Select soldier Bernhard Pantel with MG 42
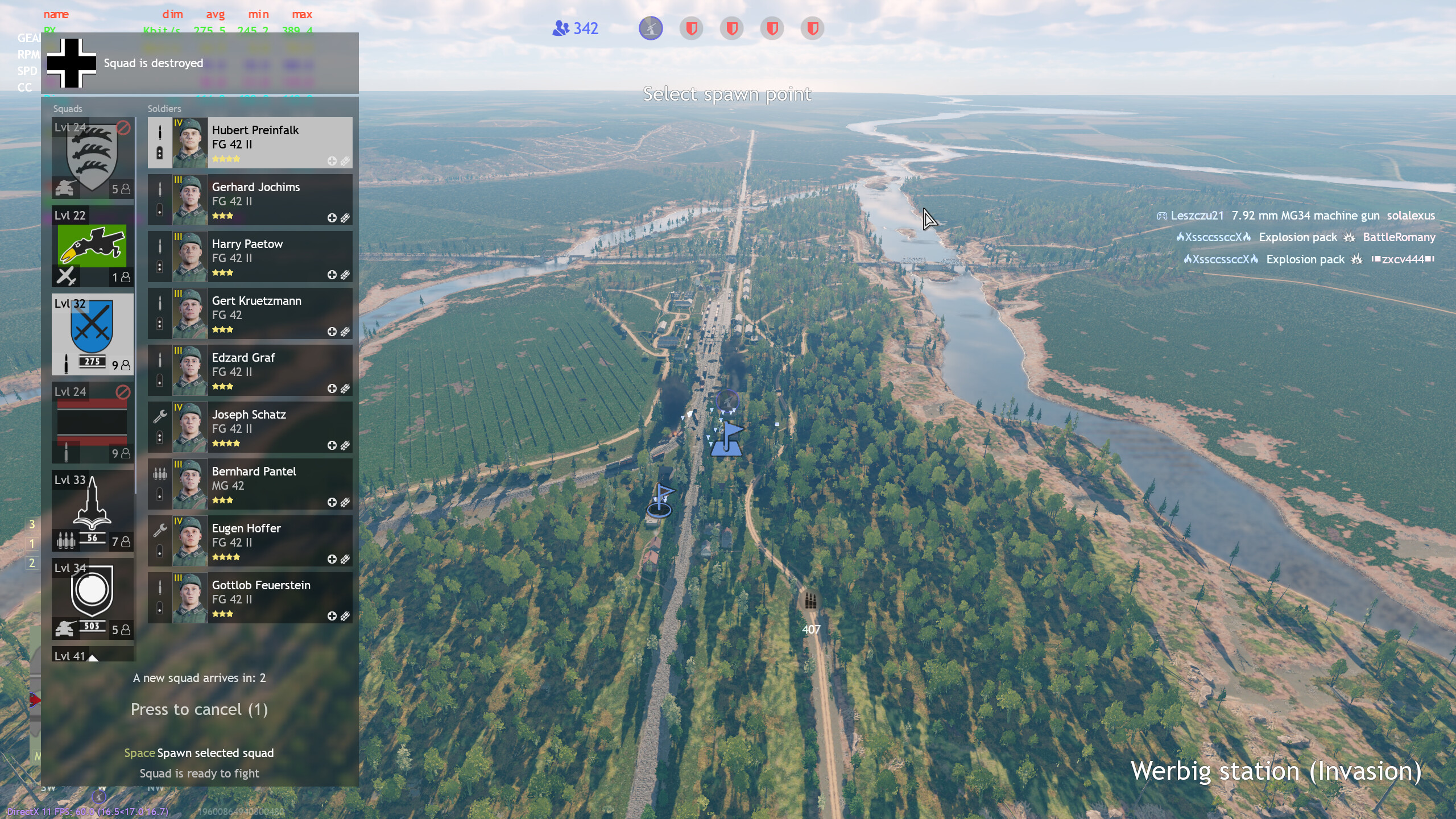The height and width of the screenshot is (819, 1456). (250, 484)
